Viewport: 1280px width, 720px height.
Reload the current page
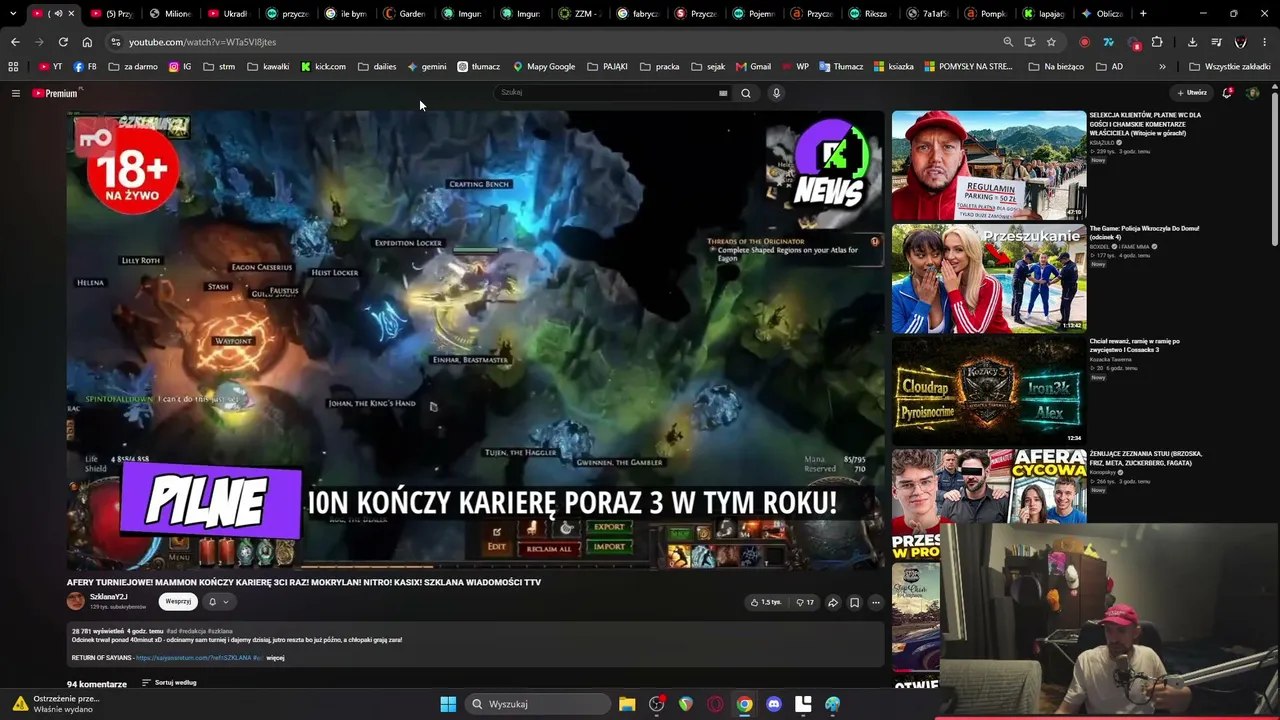click(63, 42)
